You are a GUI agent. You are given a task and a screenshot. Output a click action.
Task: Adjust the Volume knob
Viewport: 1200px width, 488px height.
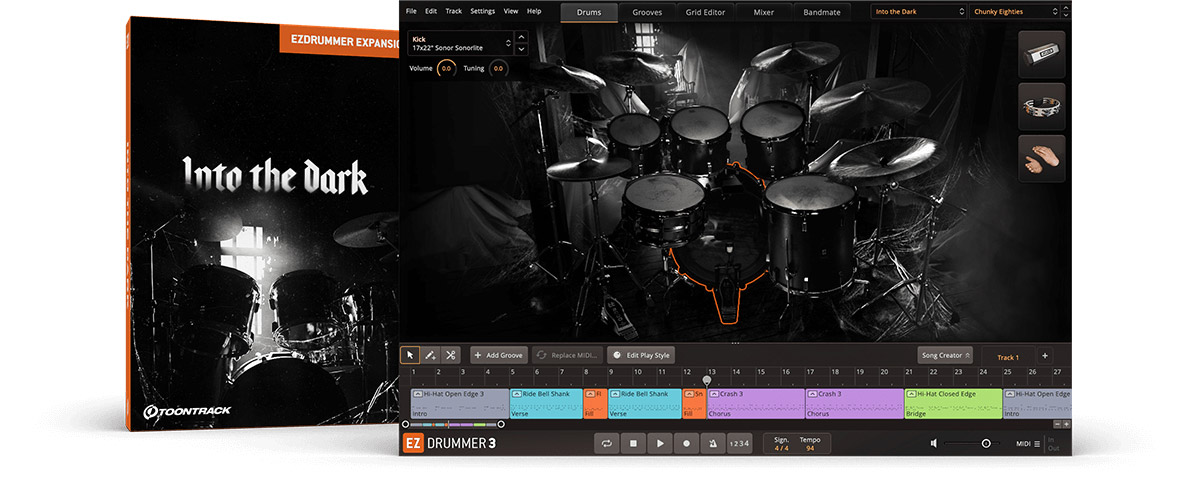click(446, 69)
